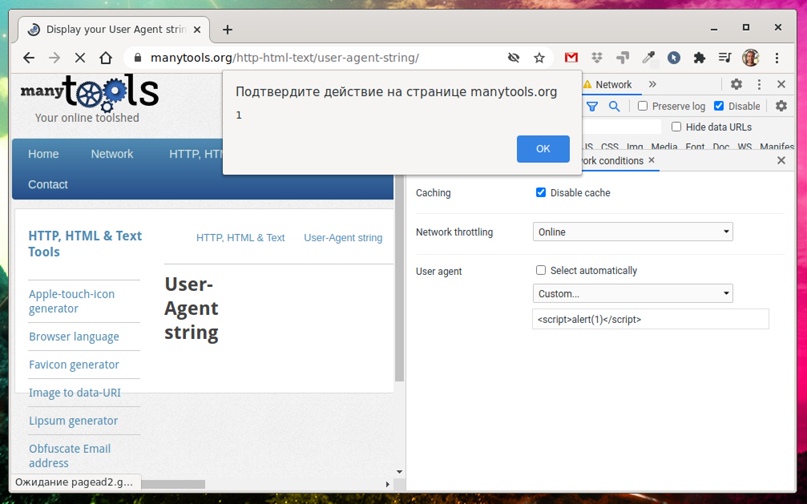The image size is (807, 504).
Task: Click the Gmail extension icon
Action: (x=571, y=58)
